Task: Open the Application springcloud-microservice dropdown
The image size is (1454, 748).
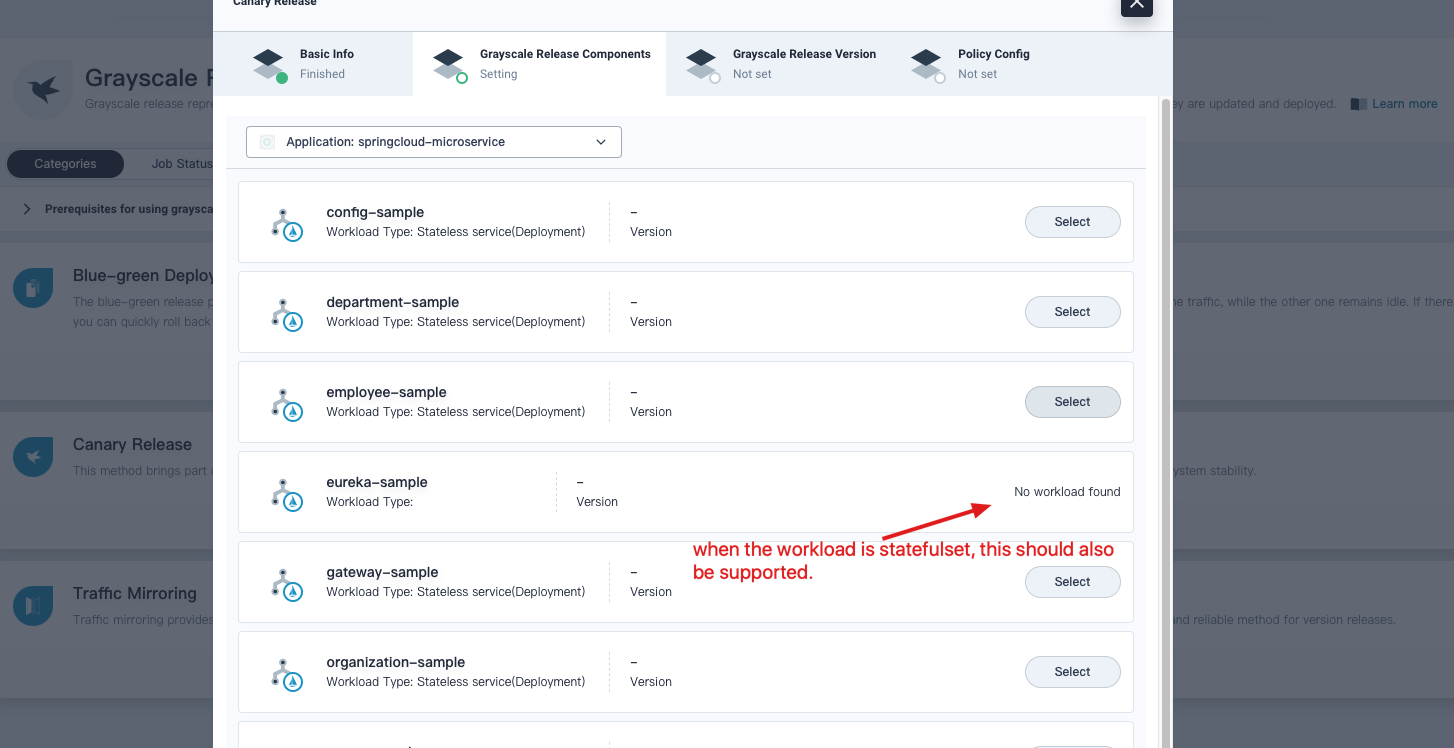Action: (433, 141)
